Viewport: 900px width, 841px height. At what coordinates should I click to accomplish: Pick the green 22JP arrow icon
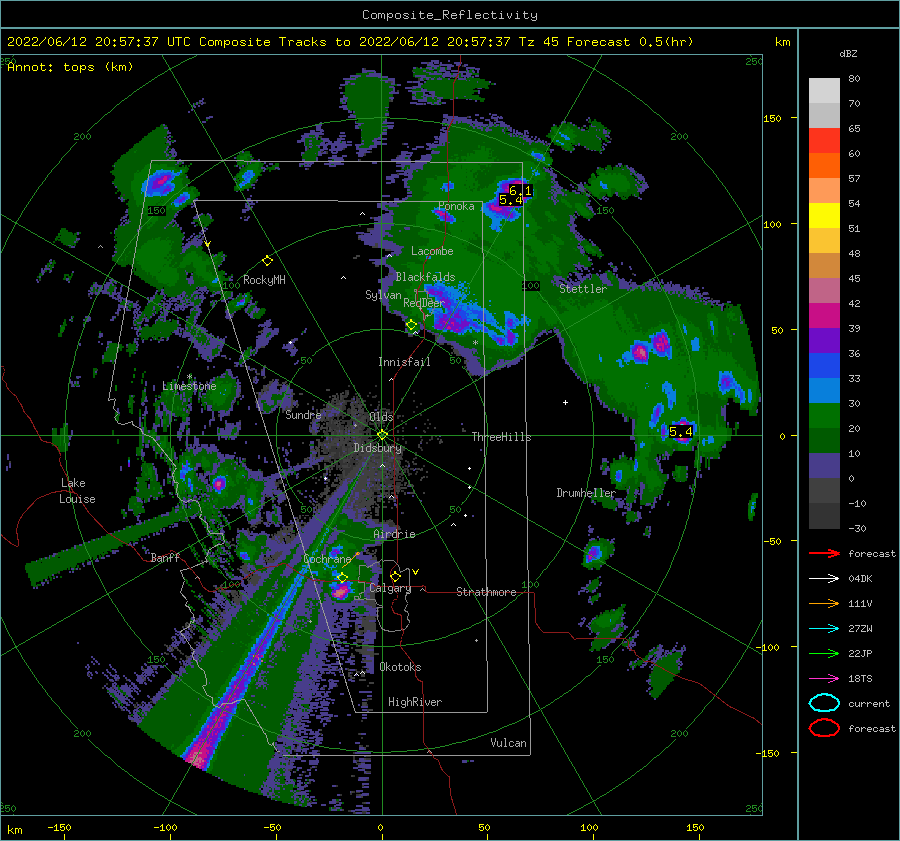[x=824, y=653]
